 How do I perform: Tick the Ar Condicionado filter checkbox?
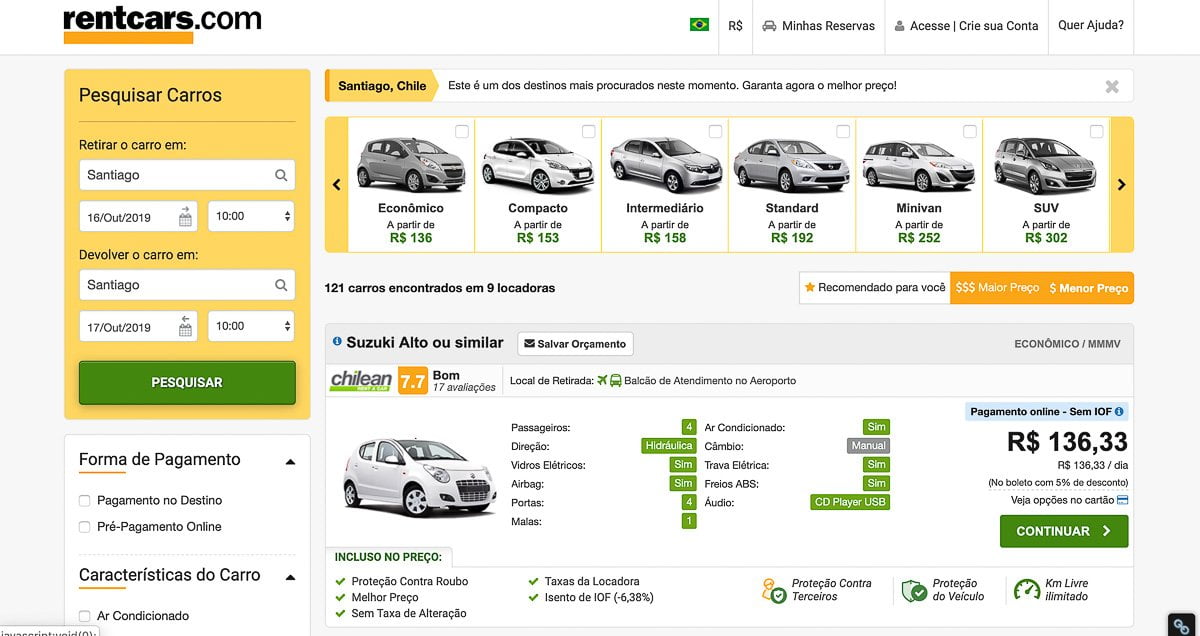click(x=85, y=616)
